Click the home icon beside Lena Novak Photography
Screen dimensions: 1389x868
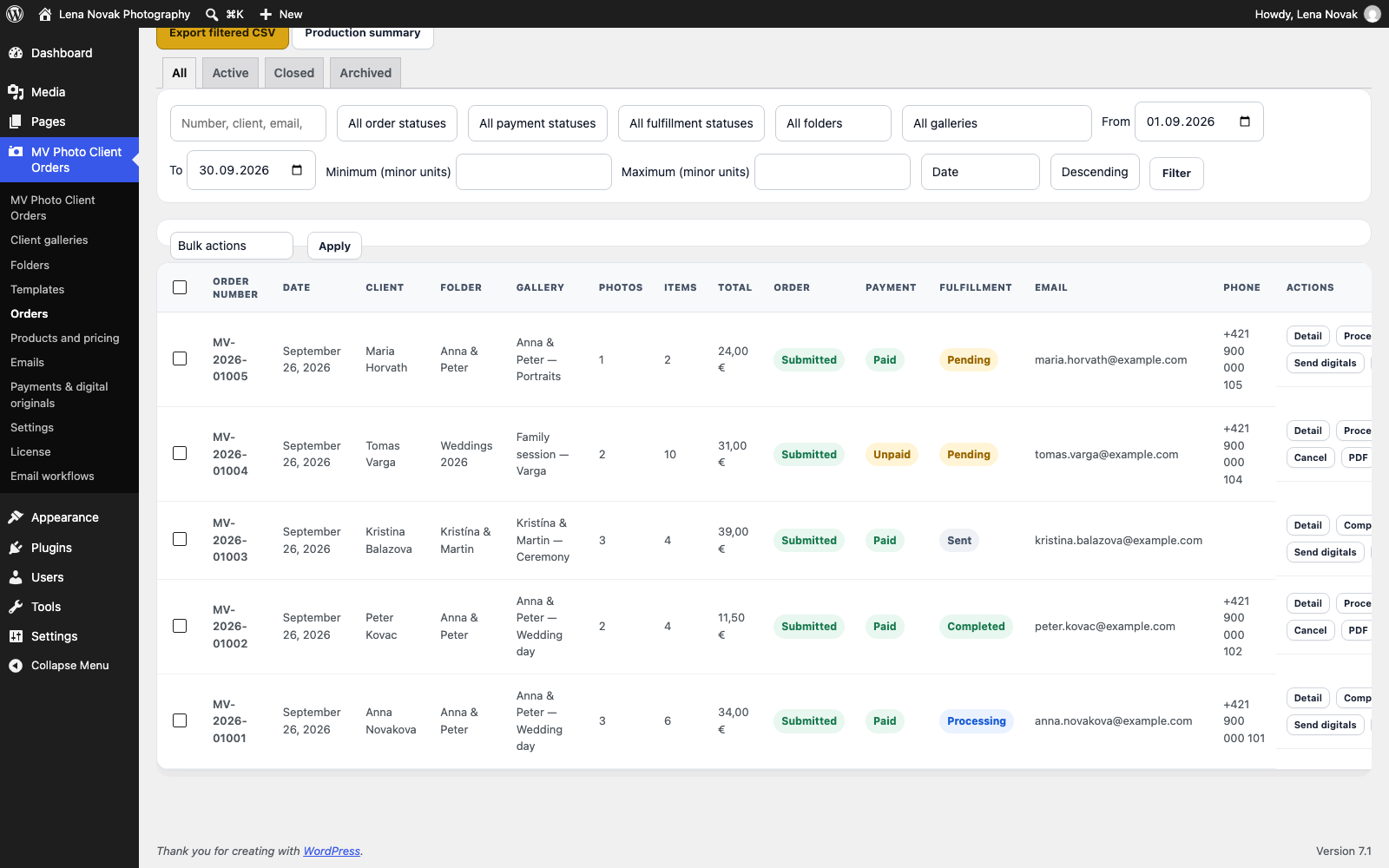(45, 14)
